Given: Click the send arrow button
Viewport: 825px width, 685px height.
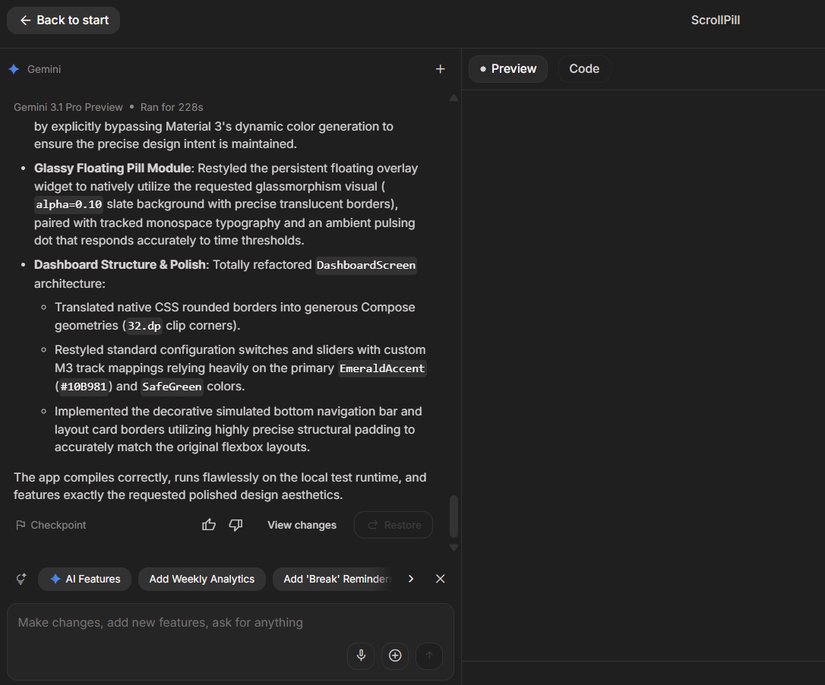Looking at the screenshot, I should [x=429, y=656].
